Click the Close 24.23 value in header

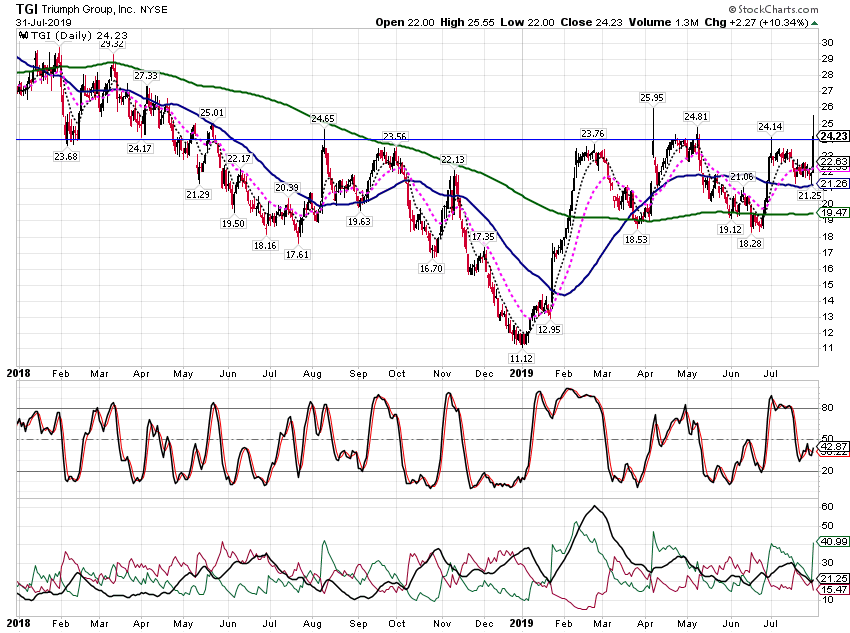click(591, 22)
